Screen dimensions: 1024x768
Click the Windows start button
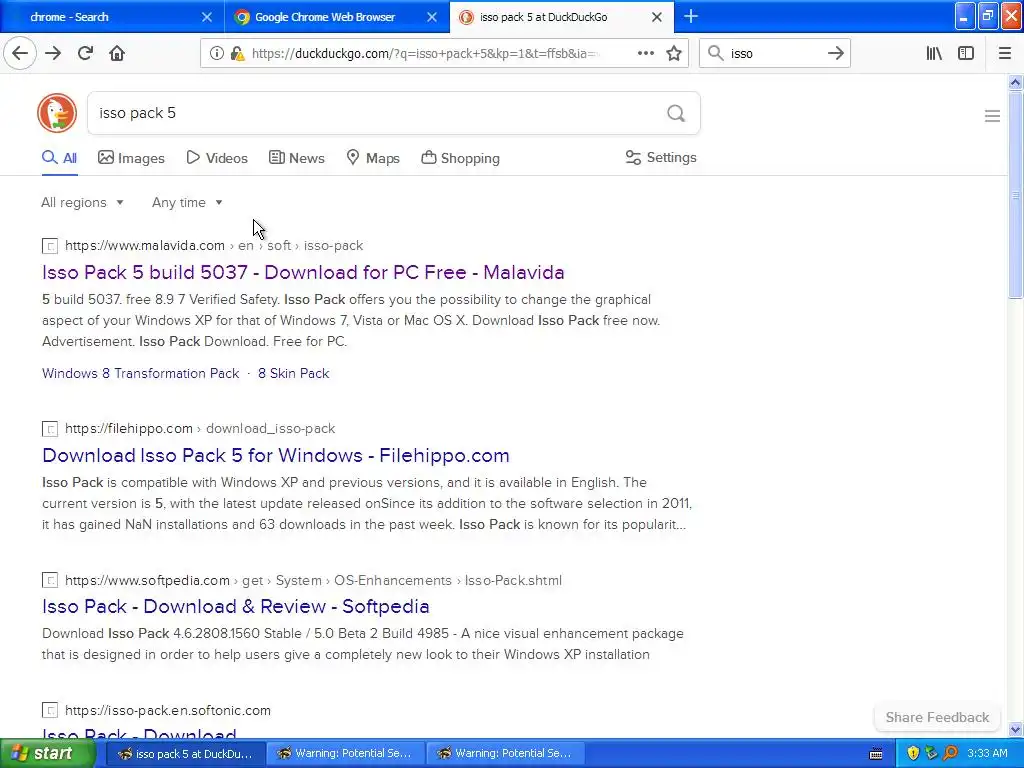click(x=47, y=753)
